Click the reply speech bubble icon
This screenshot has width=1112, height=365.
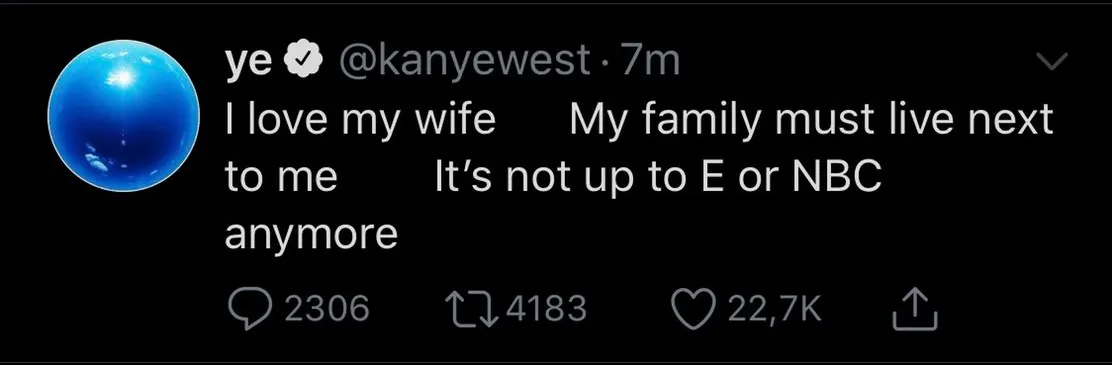tap(248, 309)
